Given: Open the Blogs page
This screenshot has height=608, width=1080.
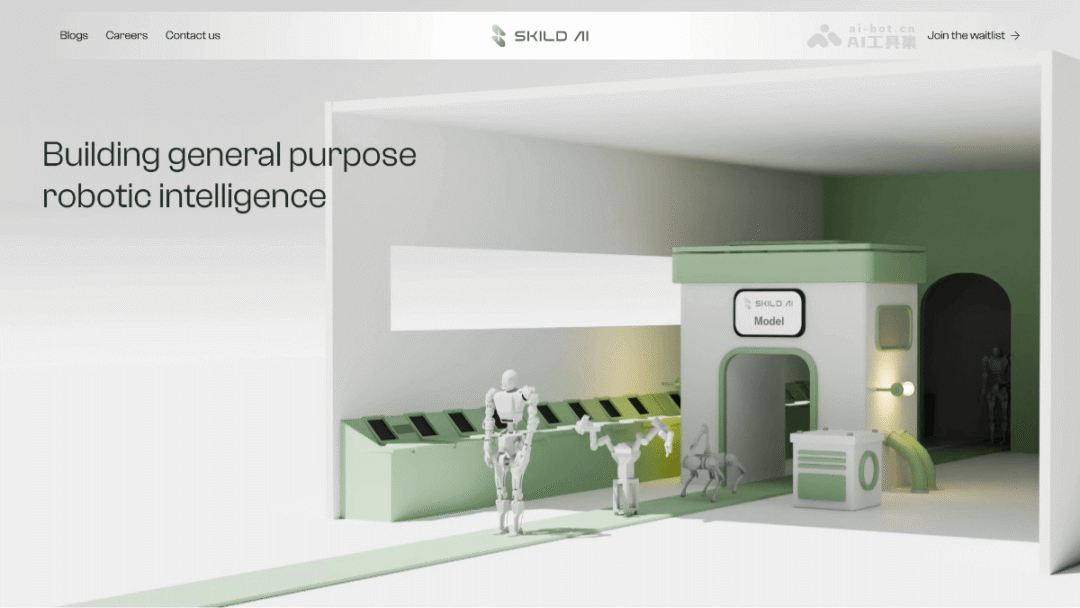Looking at the screenshot, I should 74,36.
